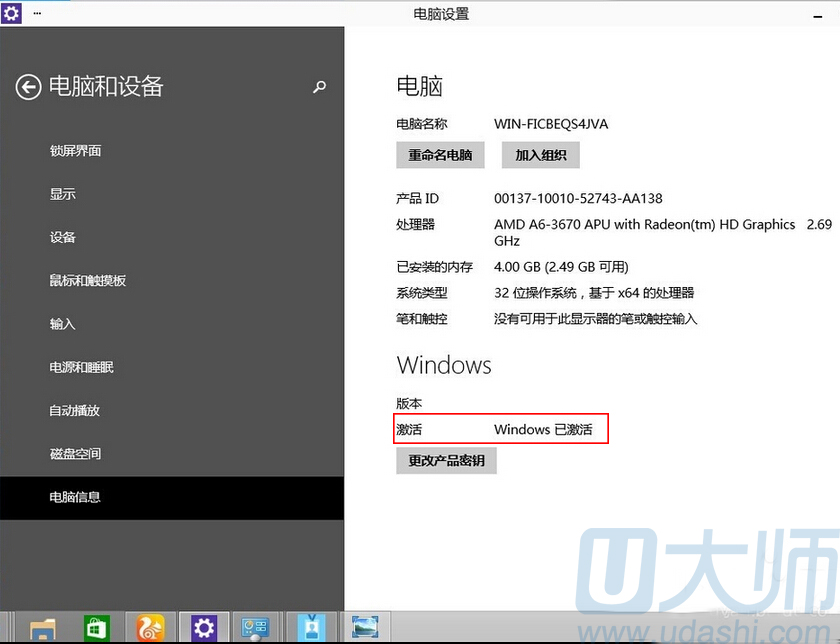Select 鼠标和触摸板 from the sidebar
This screenshot has height=644, width=840.
pyautogui.click(x=88, y=281)
